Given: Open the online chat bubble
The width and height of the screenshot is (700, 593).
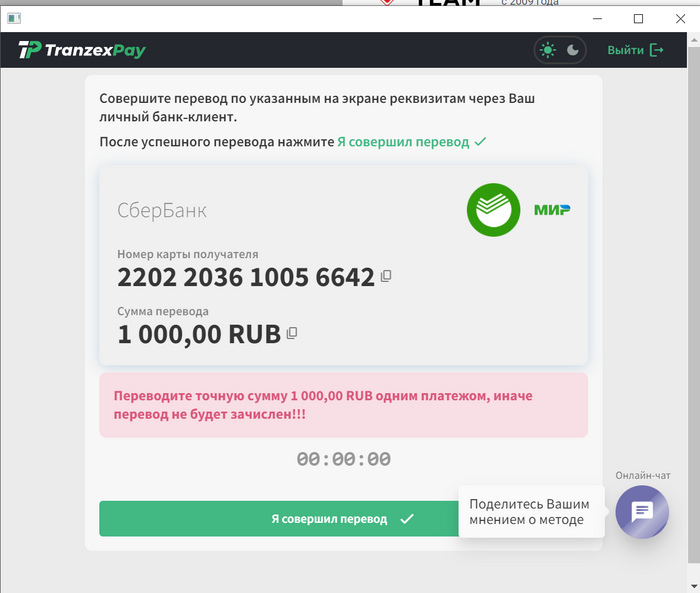Looking at the screenshot, I should coord(642,512).
